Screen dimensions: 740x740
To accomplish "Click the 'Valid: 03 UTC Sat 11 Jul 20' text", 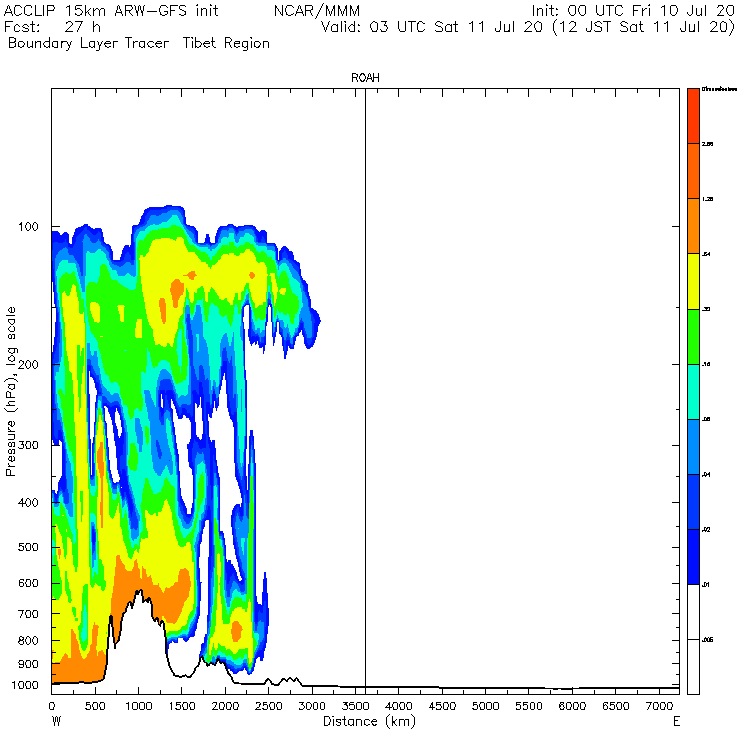I will (x=432, y=26).
